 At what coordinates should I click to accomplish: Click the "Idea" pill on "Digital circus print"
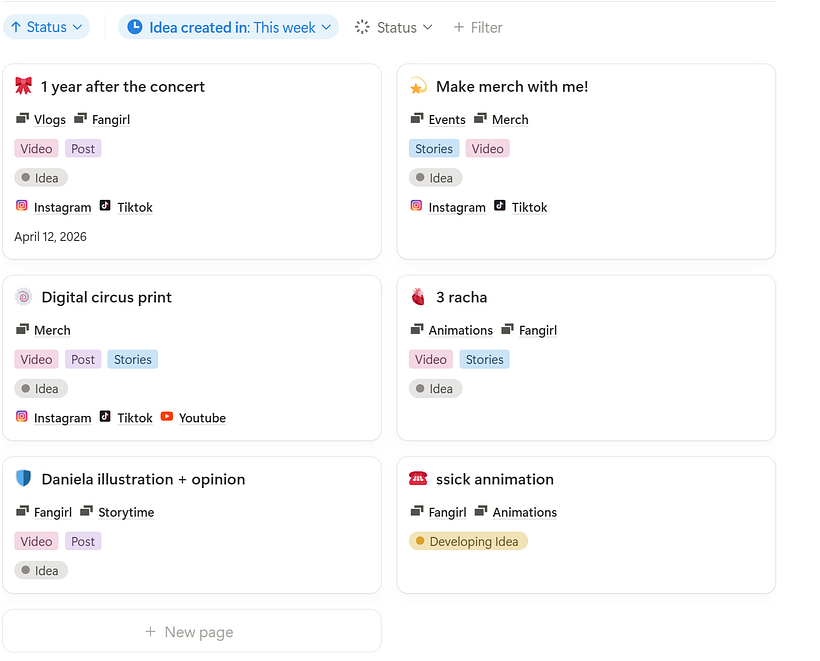[x=40, y=388]
